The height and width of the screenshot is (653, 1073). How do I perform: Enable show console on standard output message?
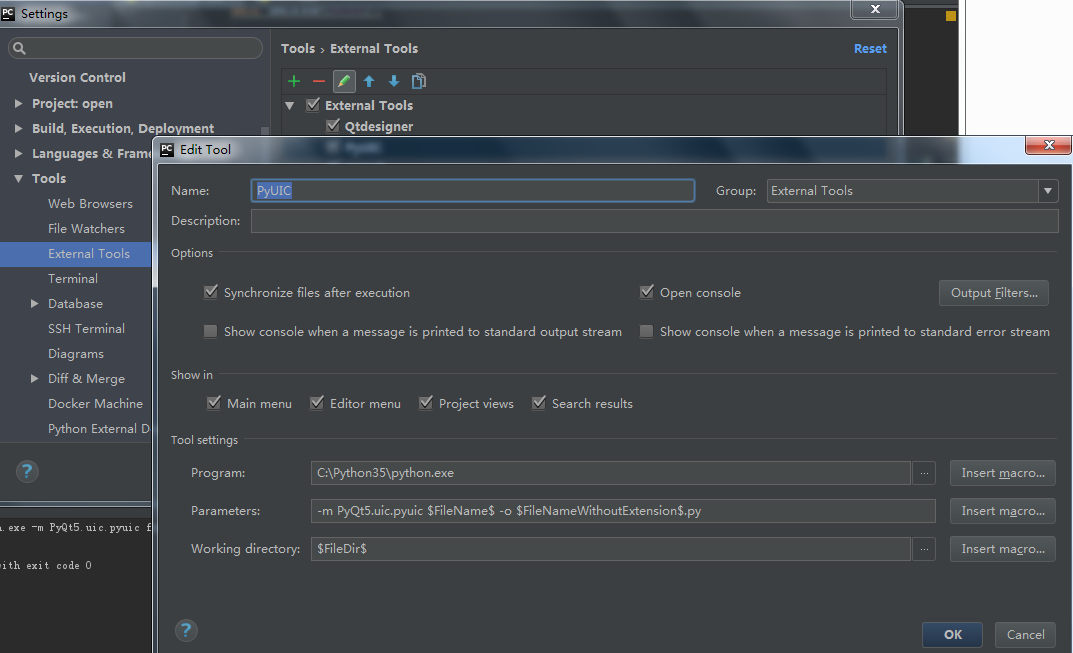211,331
